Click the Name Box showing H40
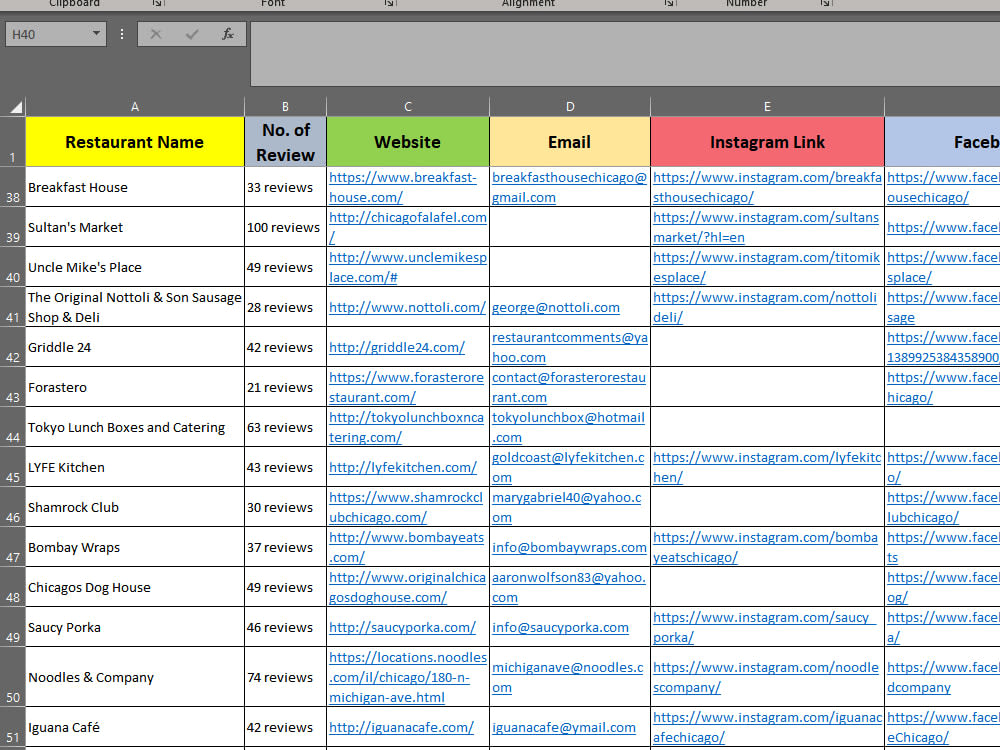 point(55,34)
